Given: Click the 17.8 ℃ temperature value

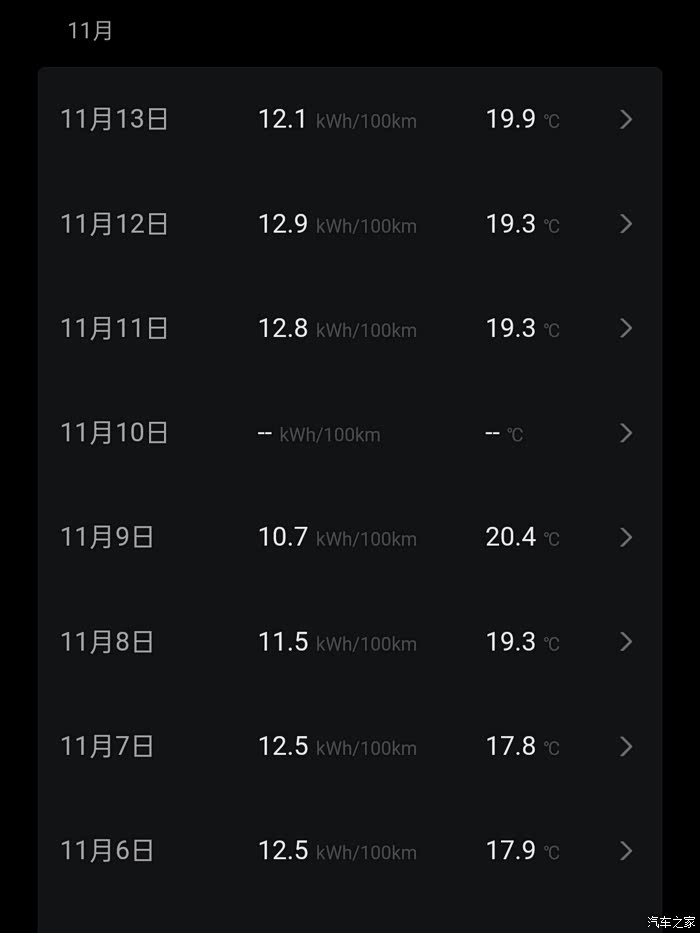Looking at the screenshot, I should coord(522,746).
